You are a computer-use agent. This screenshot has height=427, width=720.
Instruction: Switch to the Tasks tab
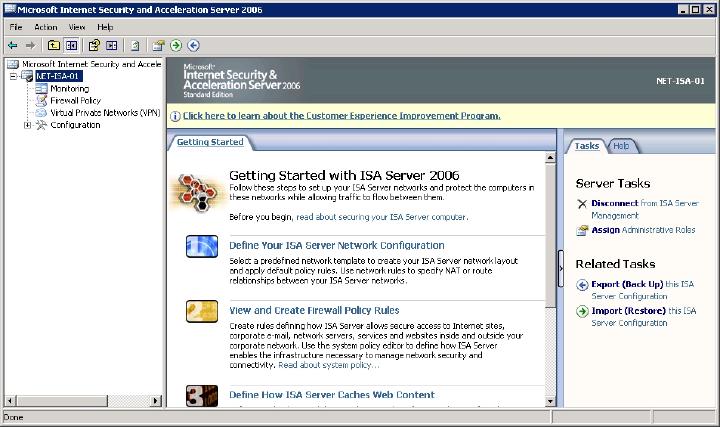[x=586, y=146]
